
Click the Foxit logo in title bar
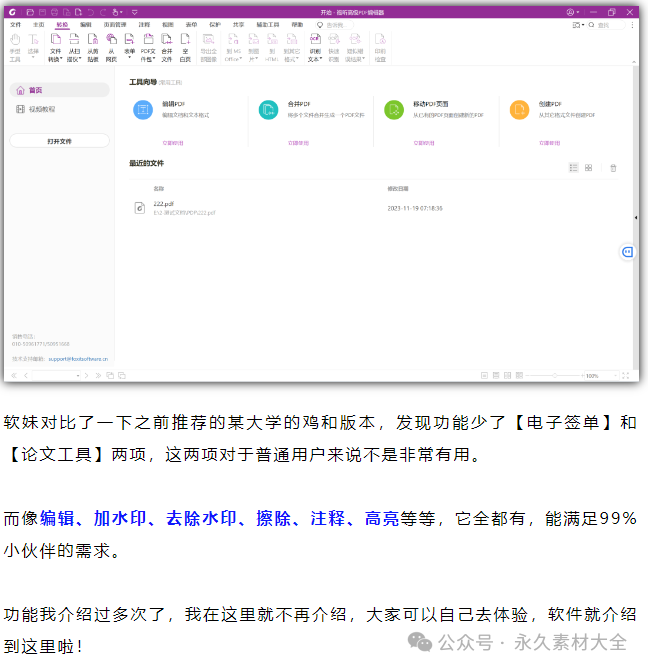tap(13, 12)
